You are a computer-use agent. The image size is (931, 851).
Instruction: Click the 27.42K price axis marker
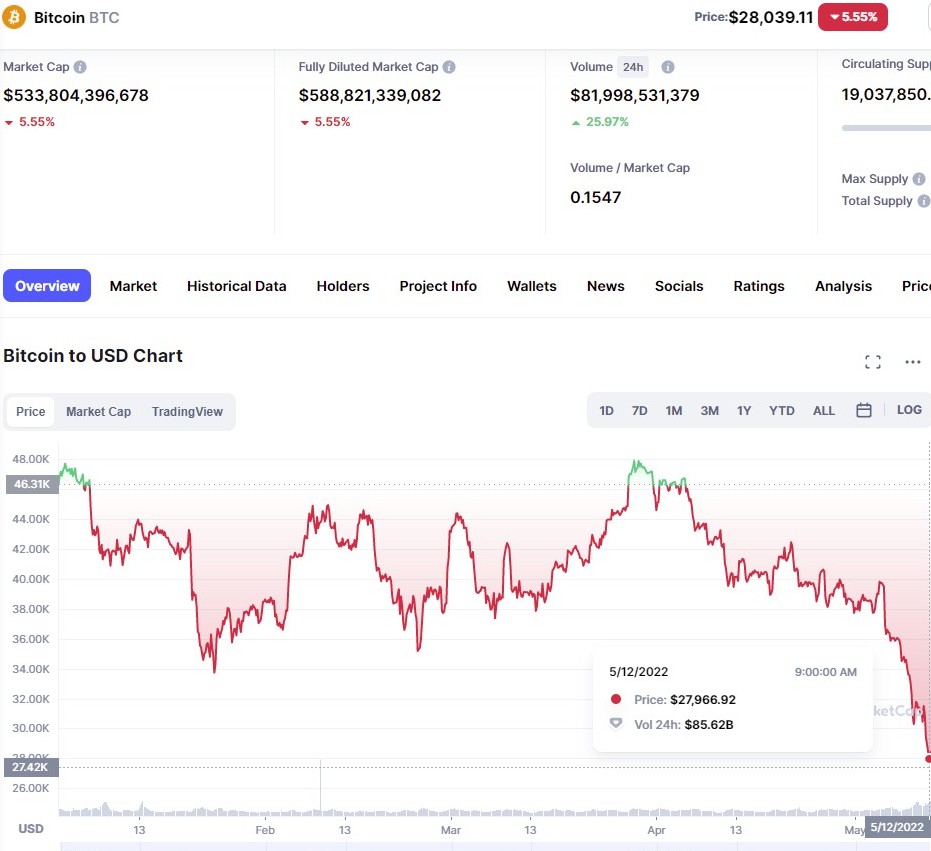(31, 767)
